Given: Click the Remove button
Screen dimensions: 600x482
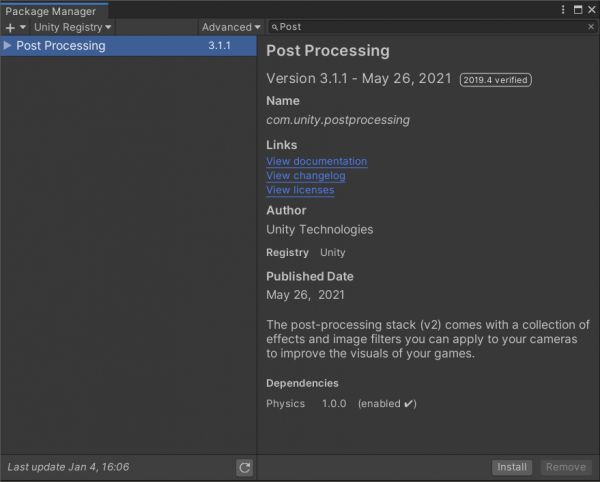Looking at the screenshot, I should [x=566, y=467].
